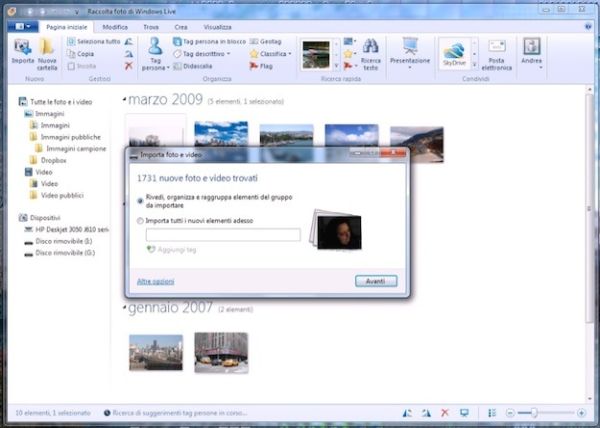This screenshot has height=428, width=600.
Task: Open the Classifica dropdown
Action: pyautogui.click(x=270, y=54)
